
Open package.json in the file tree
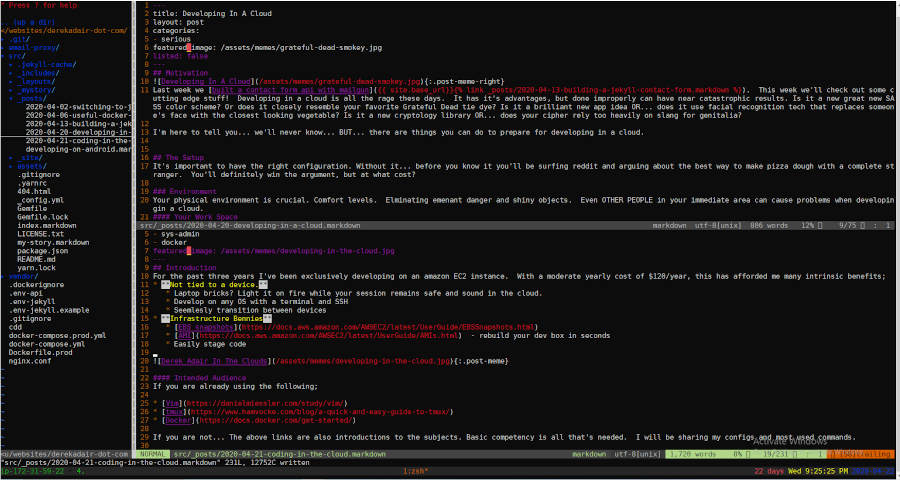point(46,250)
